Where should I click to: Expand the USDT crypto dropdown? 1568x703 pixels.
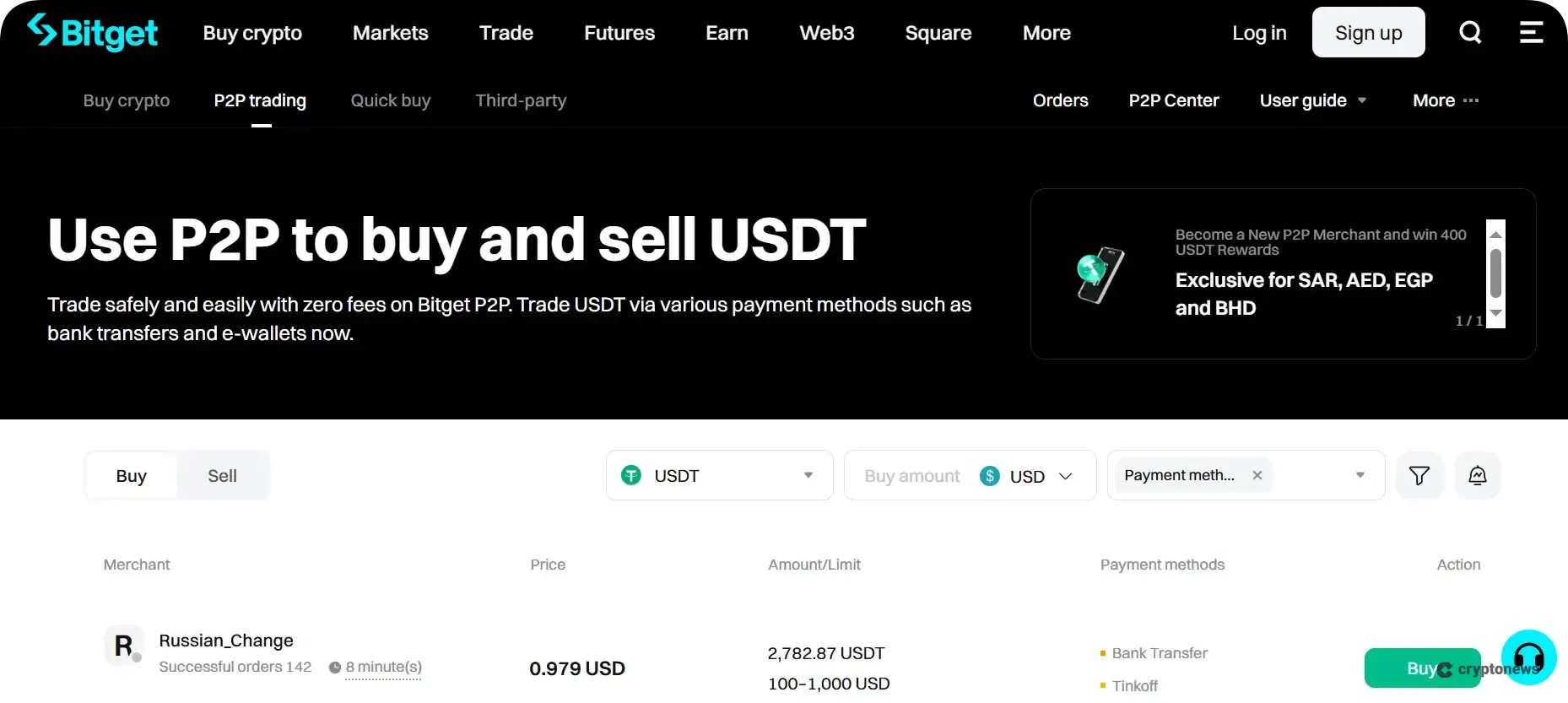808,475
